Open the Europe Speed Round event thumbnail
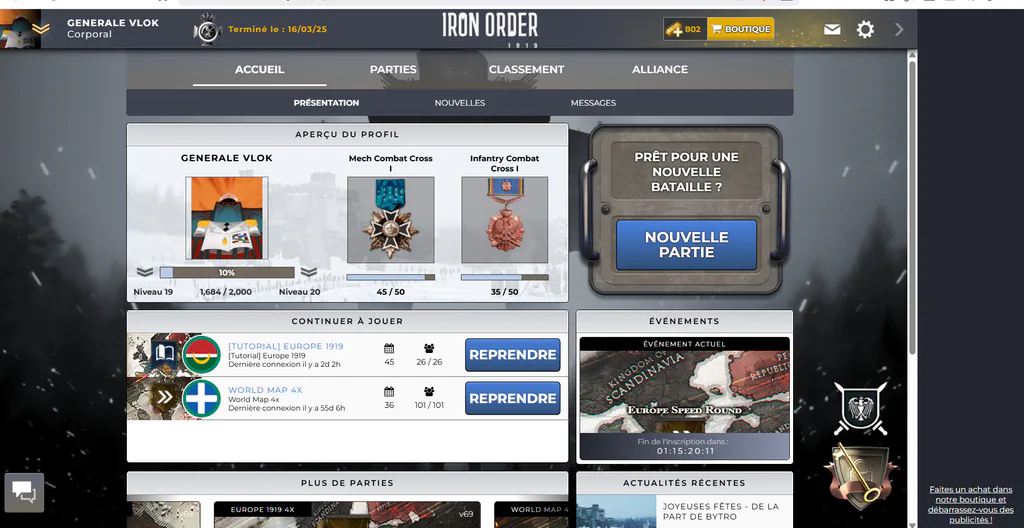 684,392
